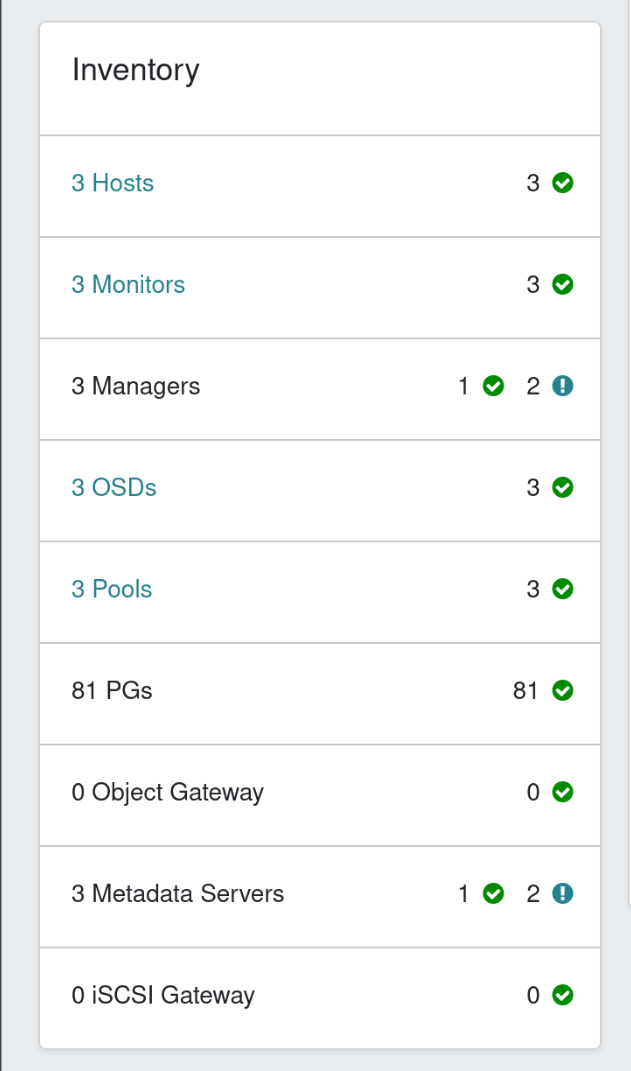Click green check icon in Pools row
Image resolution: width=631 pixels, height=1071 pixels.
click(563, 589)
